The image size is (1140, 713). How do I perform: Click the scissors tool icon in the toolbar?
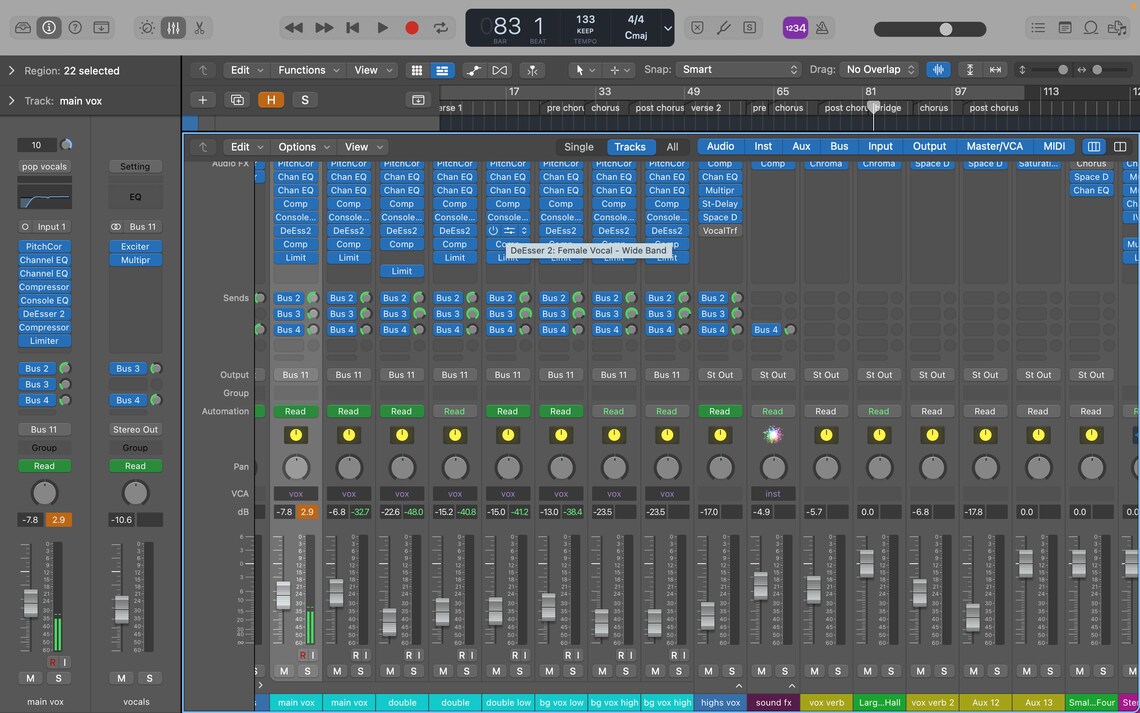click(x=199, y=28)
